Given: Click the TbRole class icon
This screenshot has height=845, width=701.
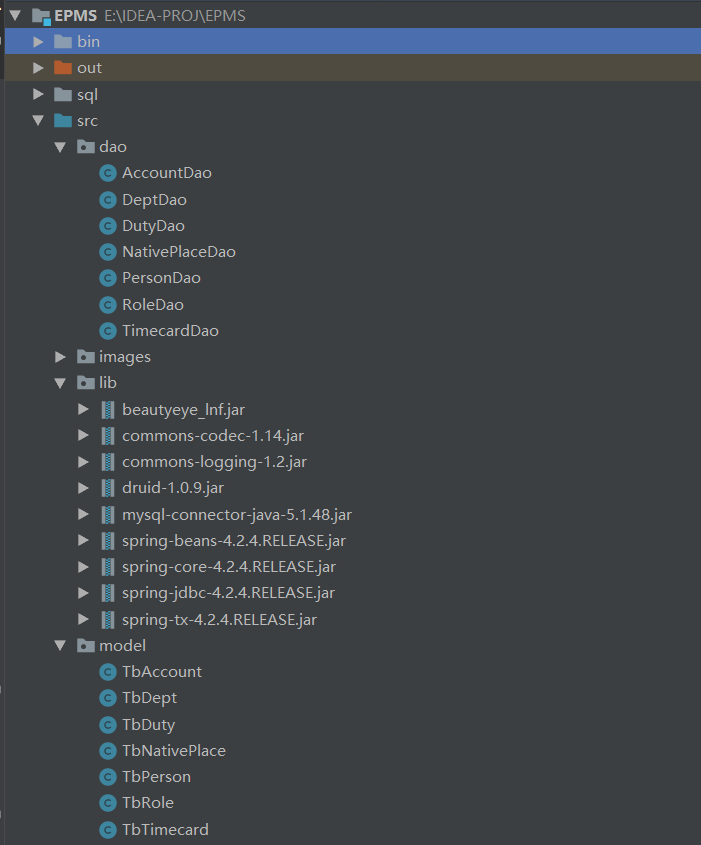Looking at the screenshot, I should (108, 803).
